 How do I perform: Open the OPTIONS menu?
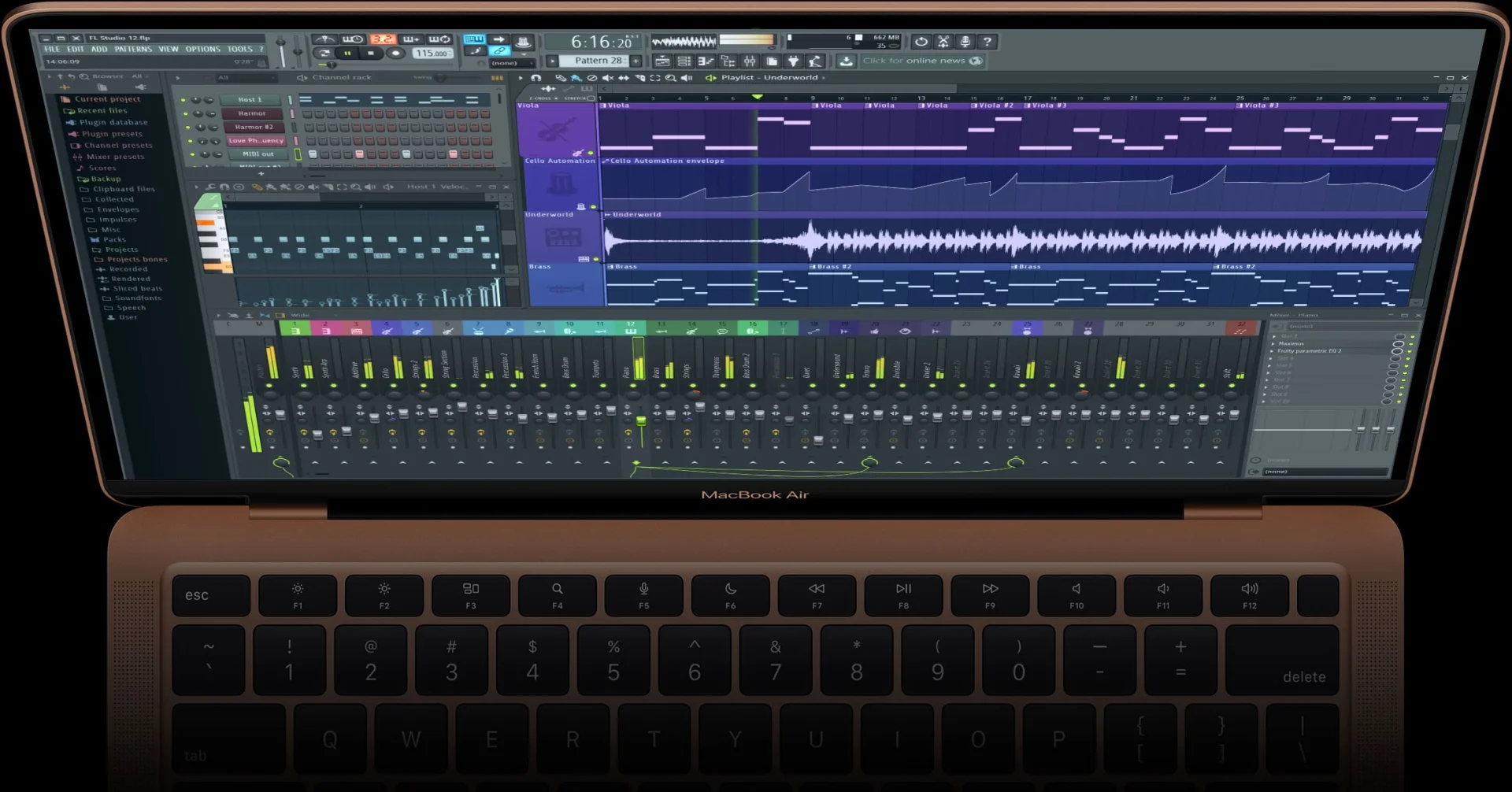(x=203, y=49)
